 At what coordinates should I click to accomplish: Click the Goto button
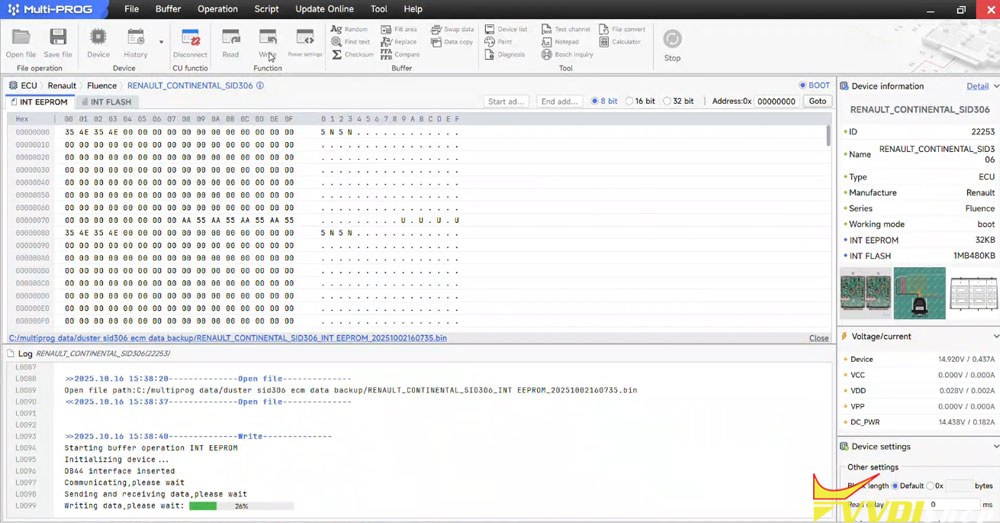pos(817,101)
